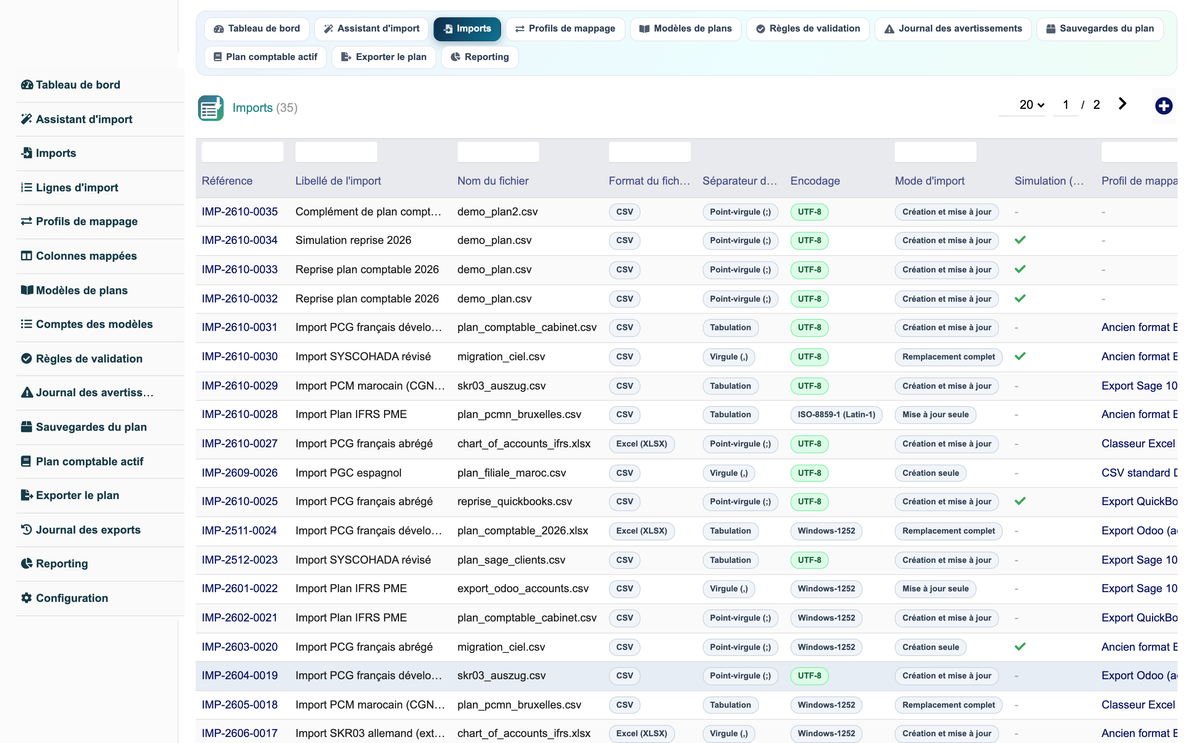
Task: Click the Règles de validation check icon in sidebar
Action: (x=27, y=358)
